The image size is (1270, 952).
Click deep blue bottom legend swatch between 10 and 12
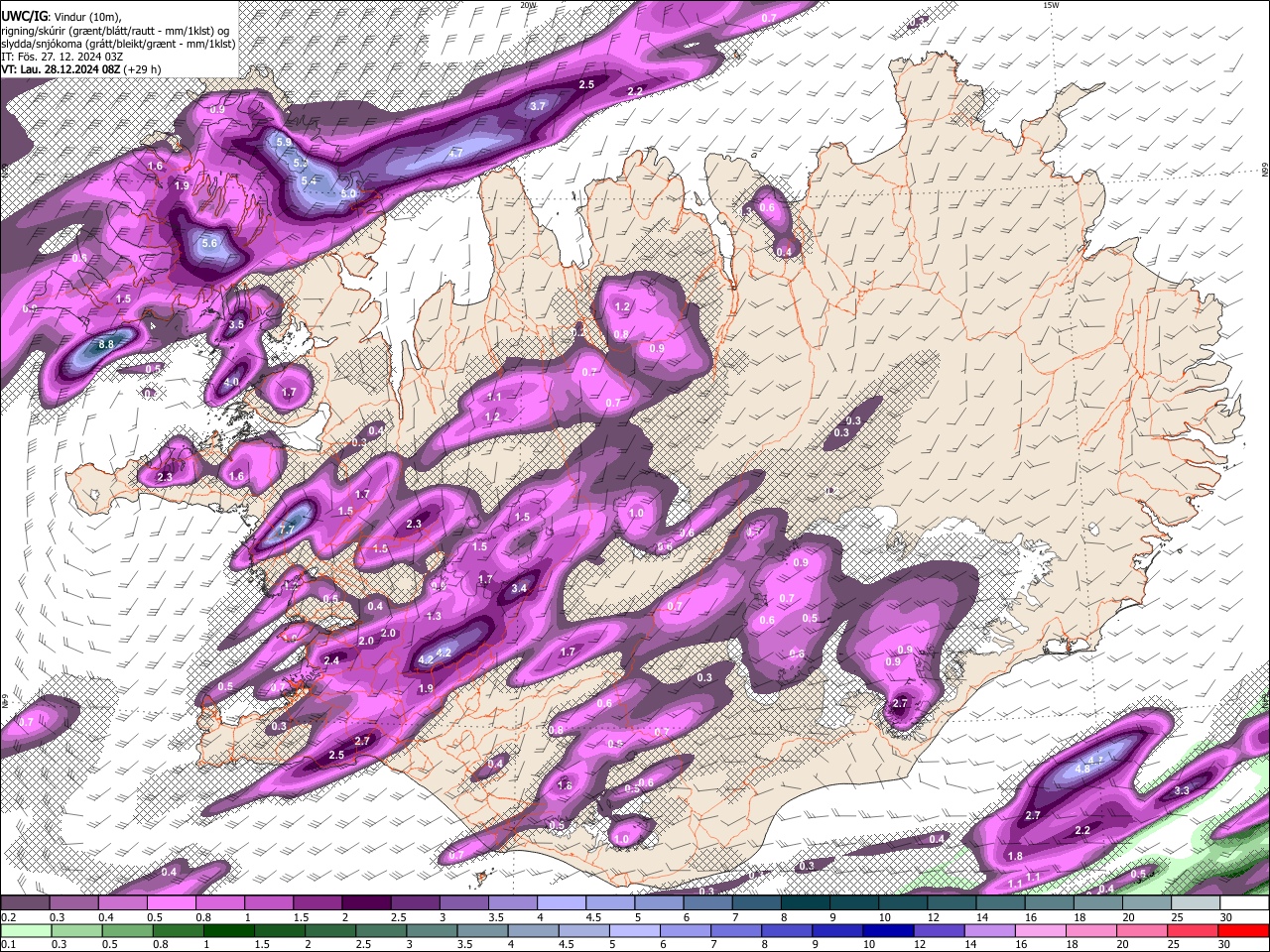[886, 930]
